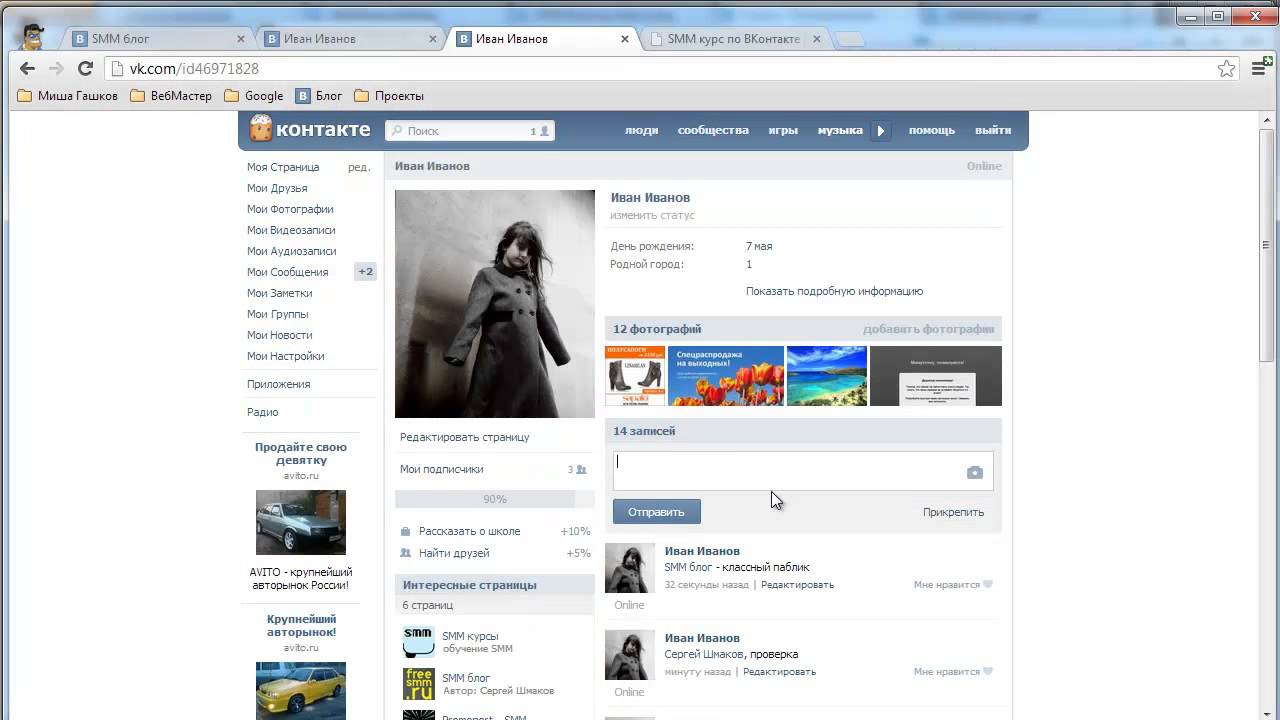1280x720 pixels.
Task: Close the SMM блог browser tab
Action: pyautogui.click(x=241, y=39)
